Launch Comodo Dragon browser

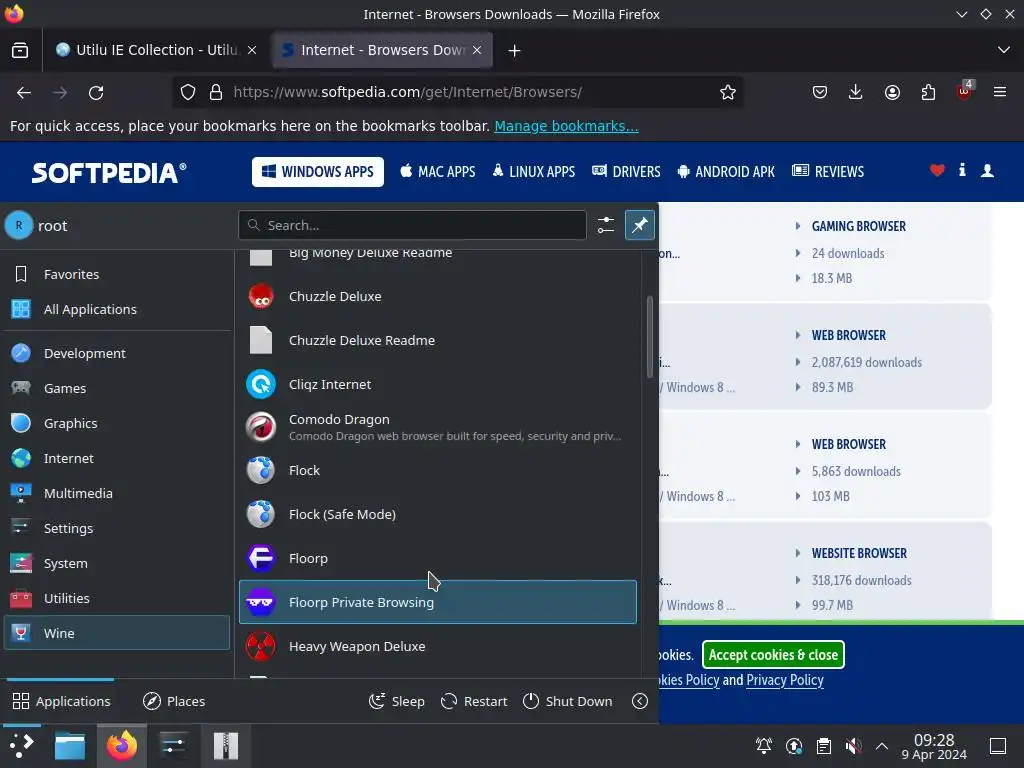click(438, 427)
